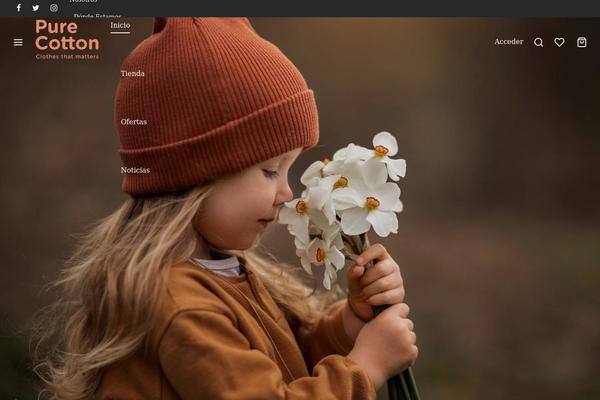Click the Pure Cotton logo
Viewport: 600px width, 400px height.
tap(67, 35)
